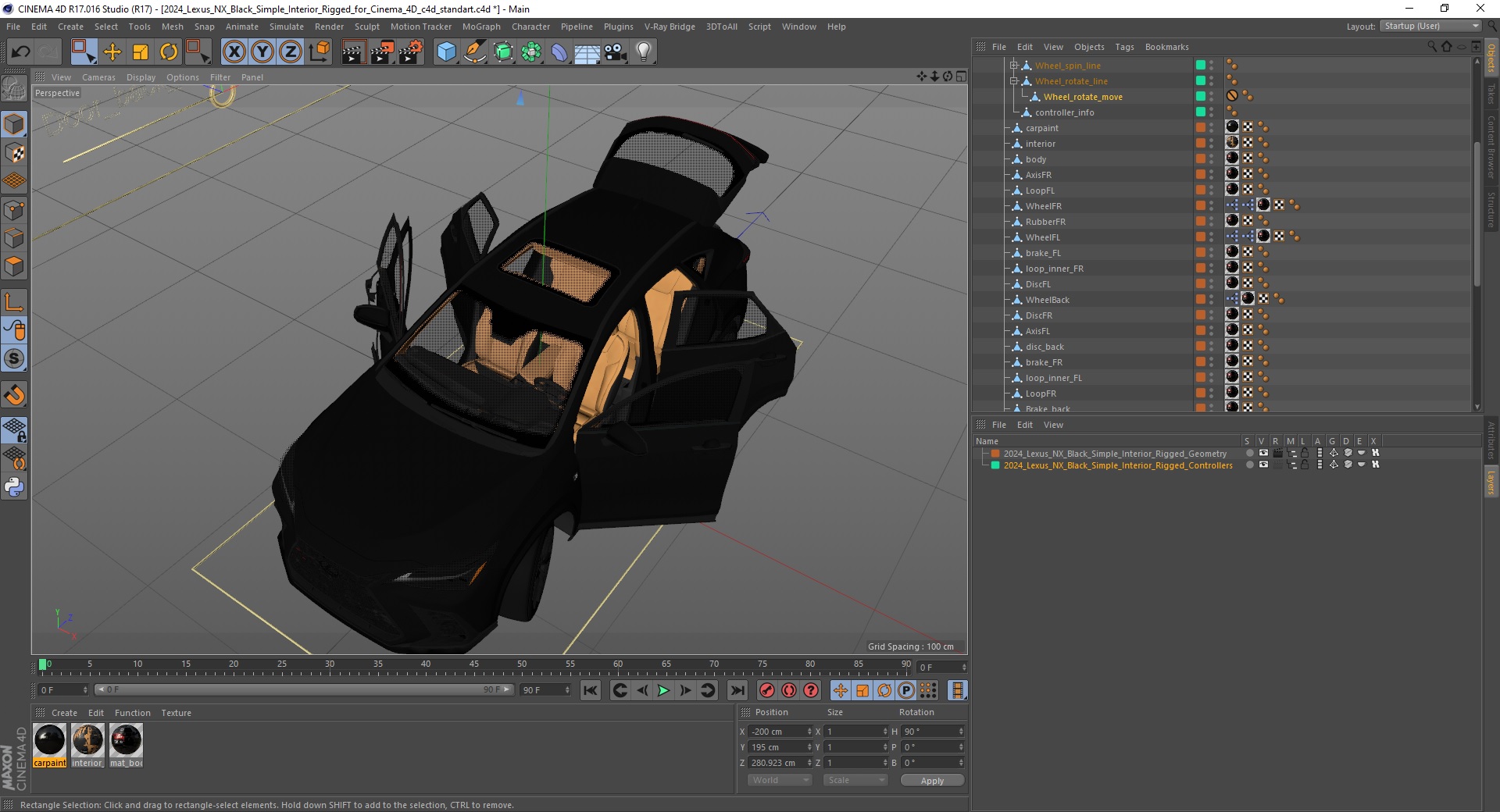This screenshot has width=1500, height=812.
Task: Toggle coordinate system icon
Action: click(319, 52)
